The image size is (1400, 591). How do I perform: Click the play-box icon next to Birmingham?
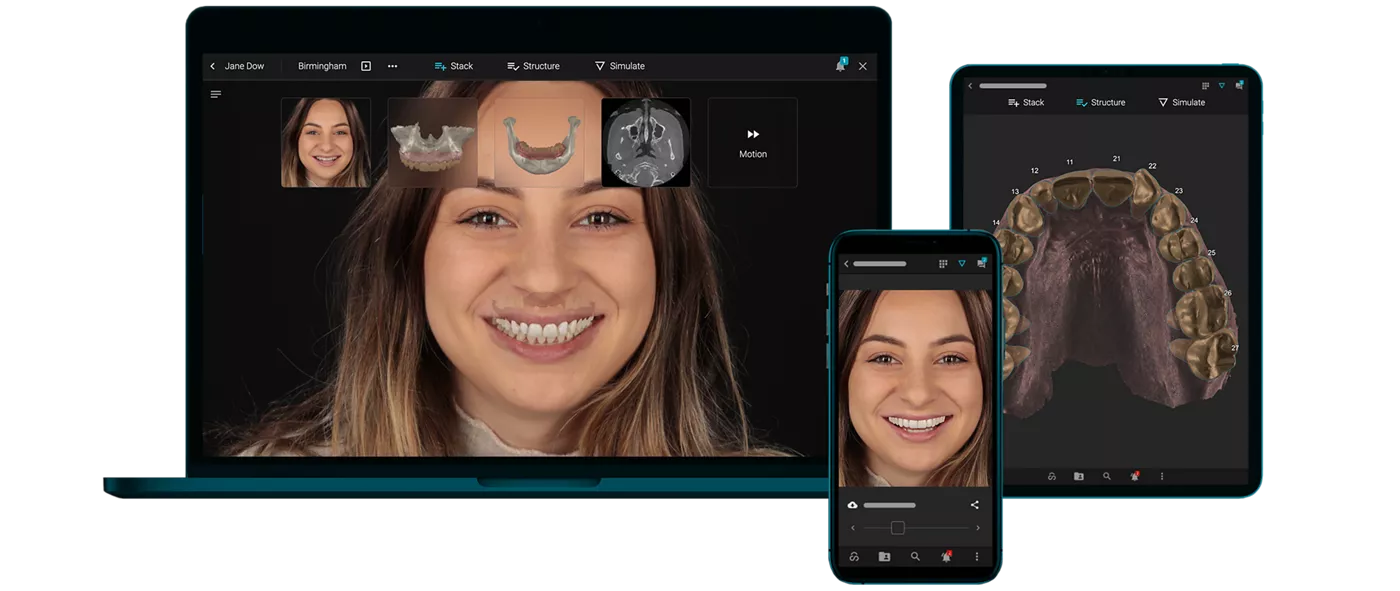tap(366, 66)
